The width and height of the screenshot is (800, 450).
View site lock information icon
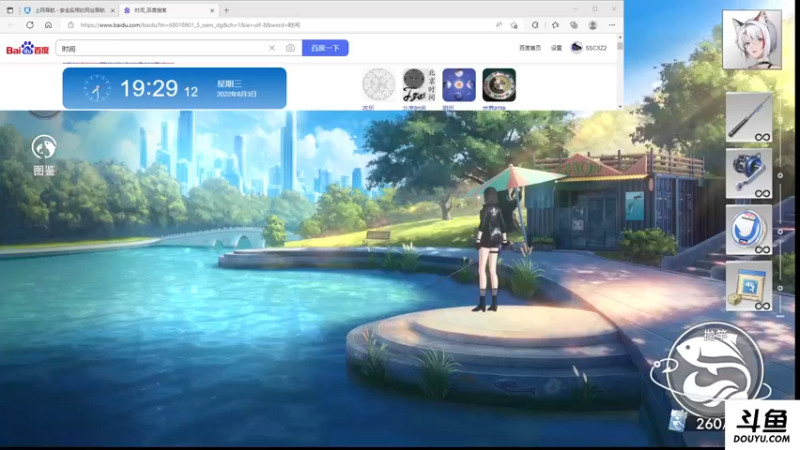[x=71, y=25]
